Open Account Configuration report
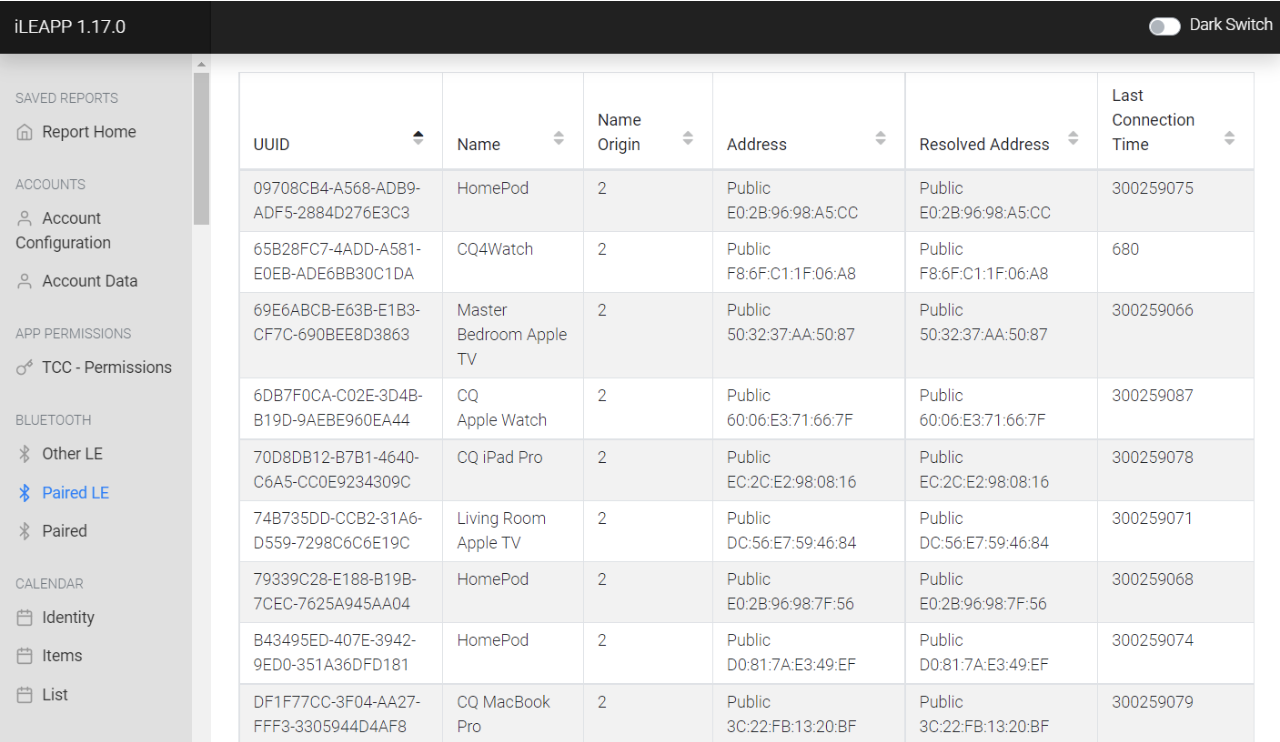 63,230
